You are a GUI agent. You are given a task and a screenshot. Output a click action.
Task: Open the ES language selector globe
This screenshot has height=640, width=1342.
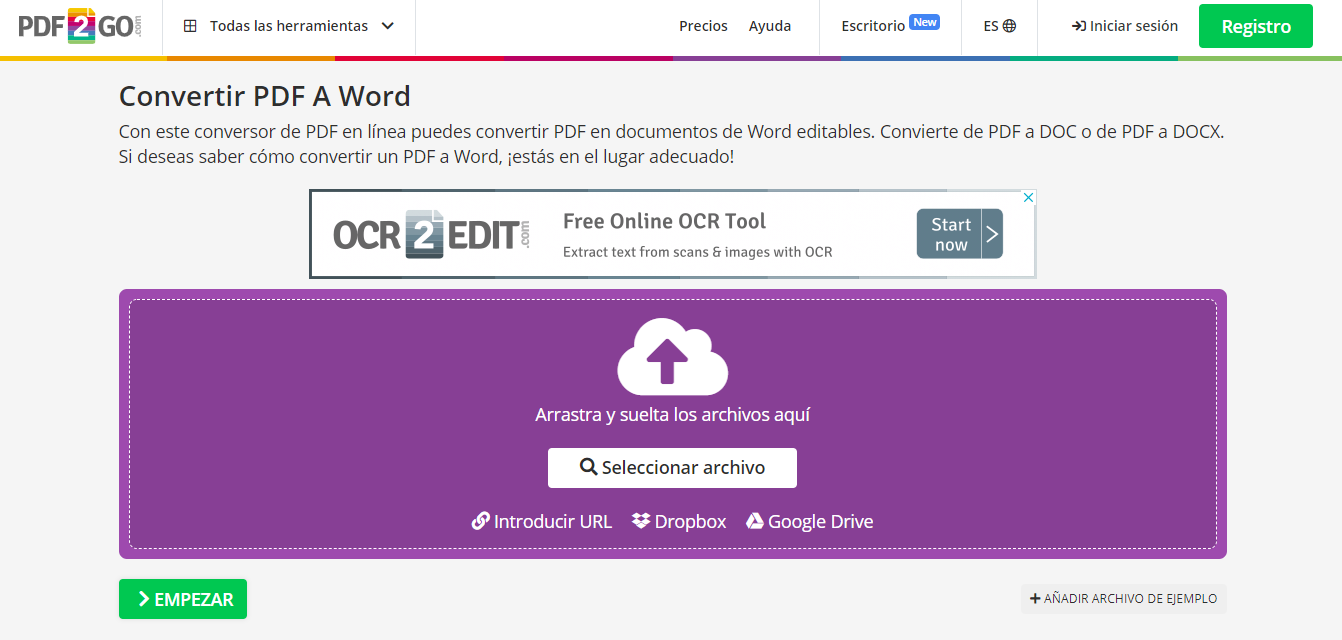click(999, 26)
